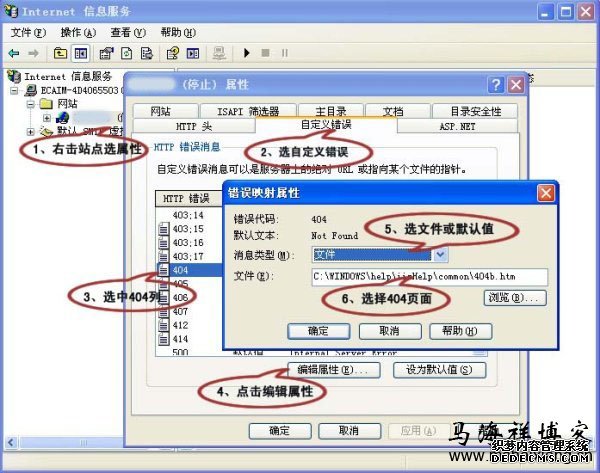
Task: Collapse the computer node in the tree
Action: pyautogui.click(x=15, y=90)
